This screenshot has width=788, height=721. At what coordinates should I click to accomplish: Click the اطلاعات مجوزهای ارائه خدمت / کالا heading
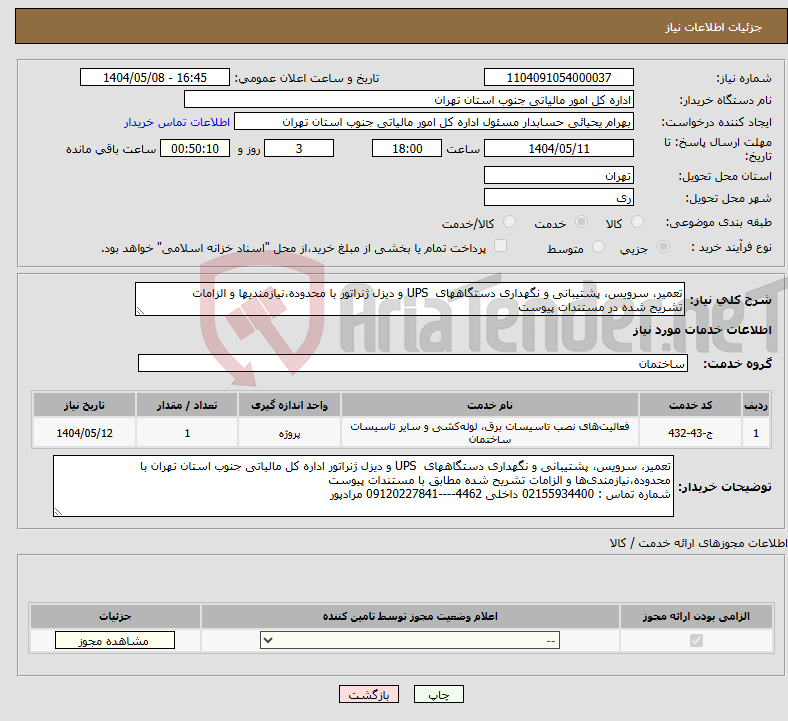pyautogui.click(x=698, y=543)
